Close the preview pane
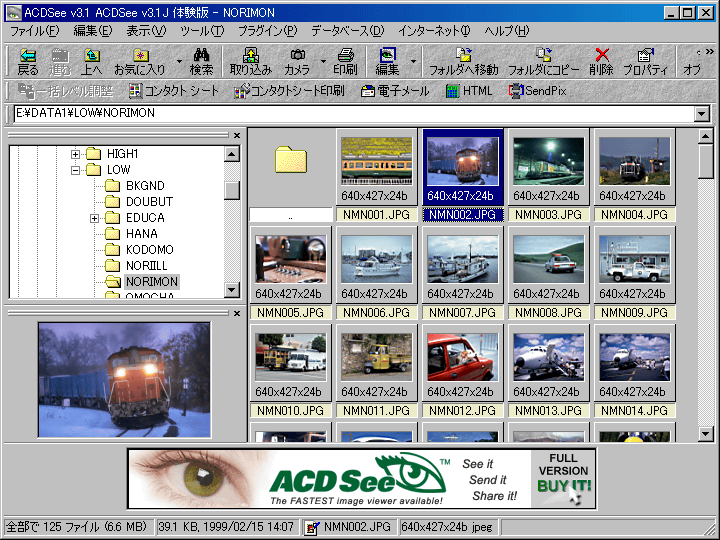720x540 pixels. pos(237,314)
